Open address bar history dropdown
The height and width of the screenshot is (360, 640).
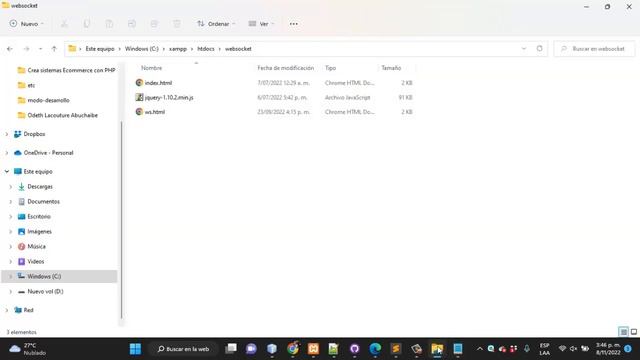coord(524,49)
